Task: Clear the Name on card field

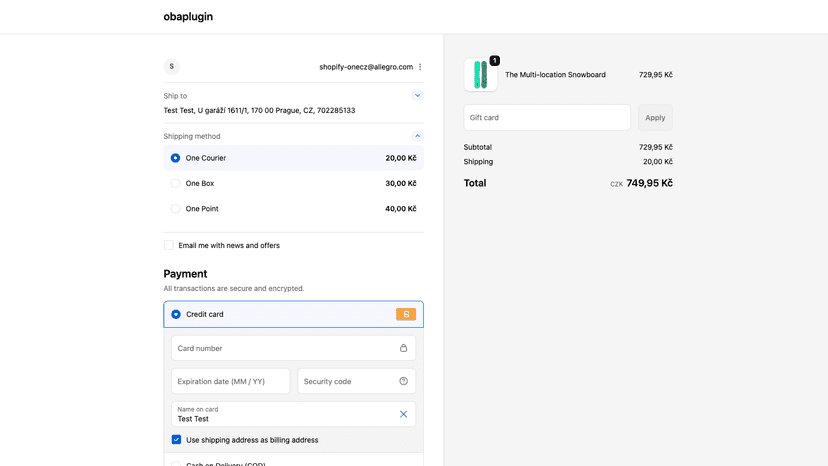Action: click(x=403, y=414)
